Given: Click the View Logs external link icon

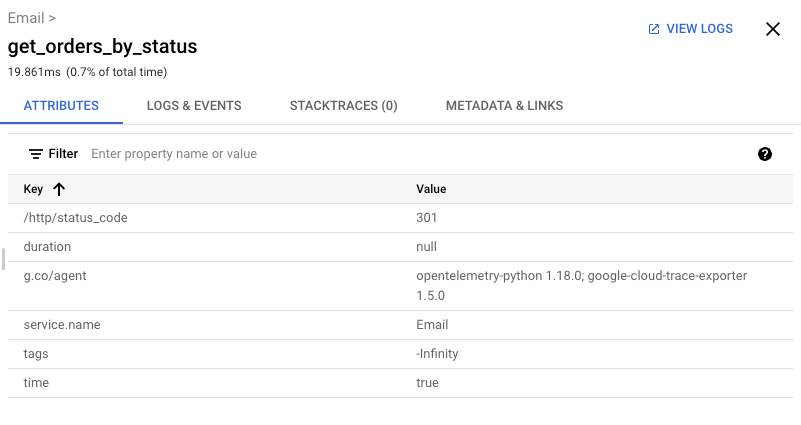Looking at the screenshot, I should tap(654, 29).
